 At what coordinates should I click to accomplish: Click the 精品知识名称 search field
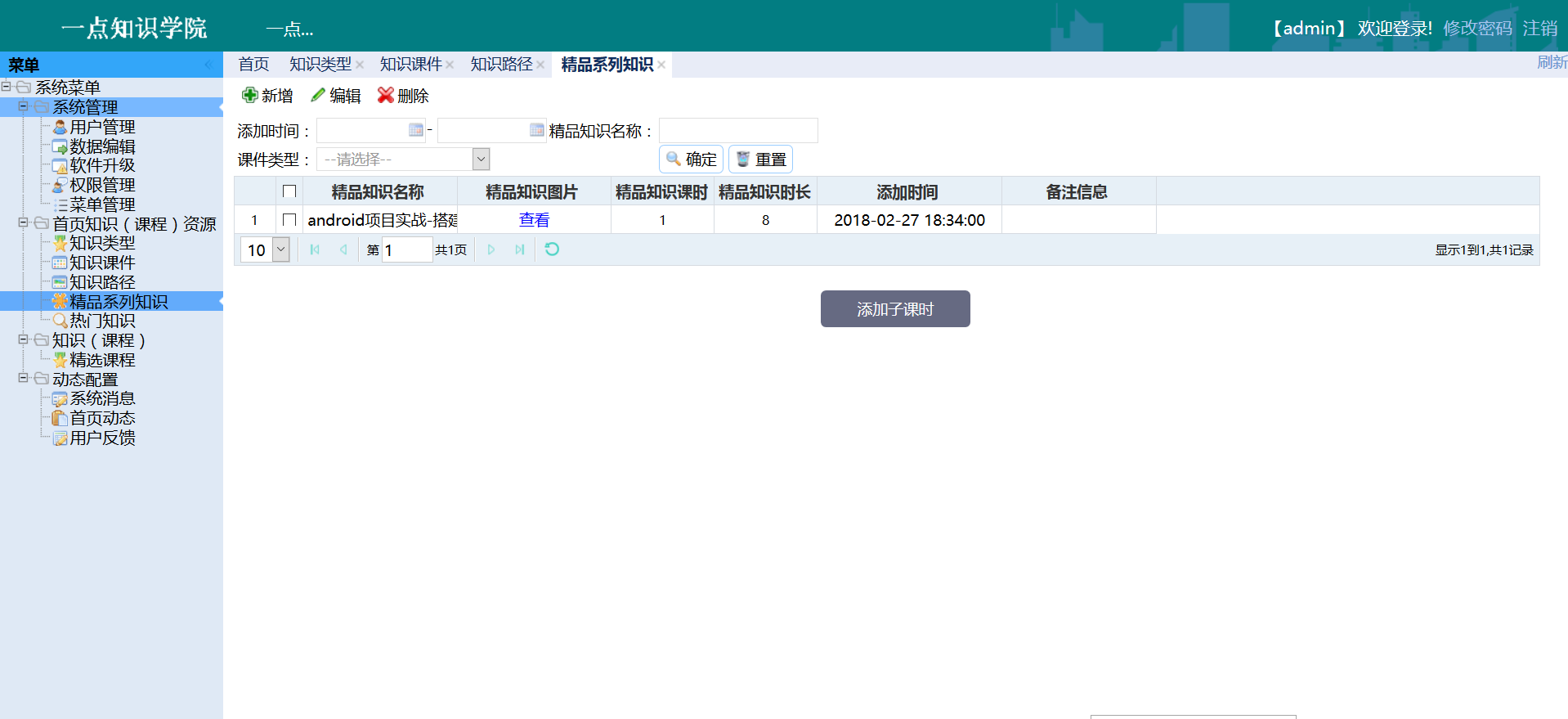(737, 130)
